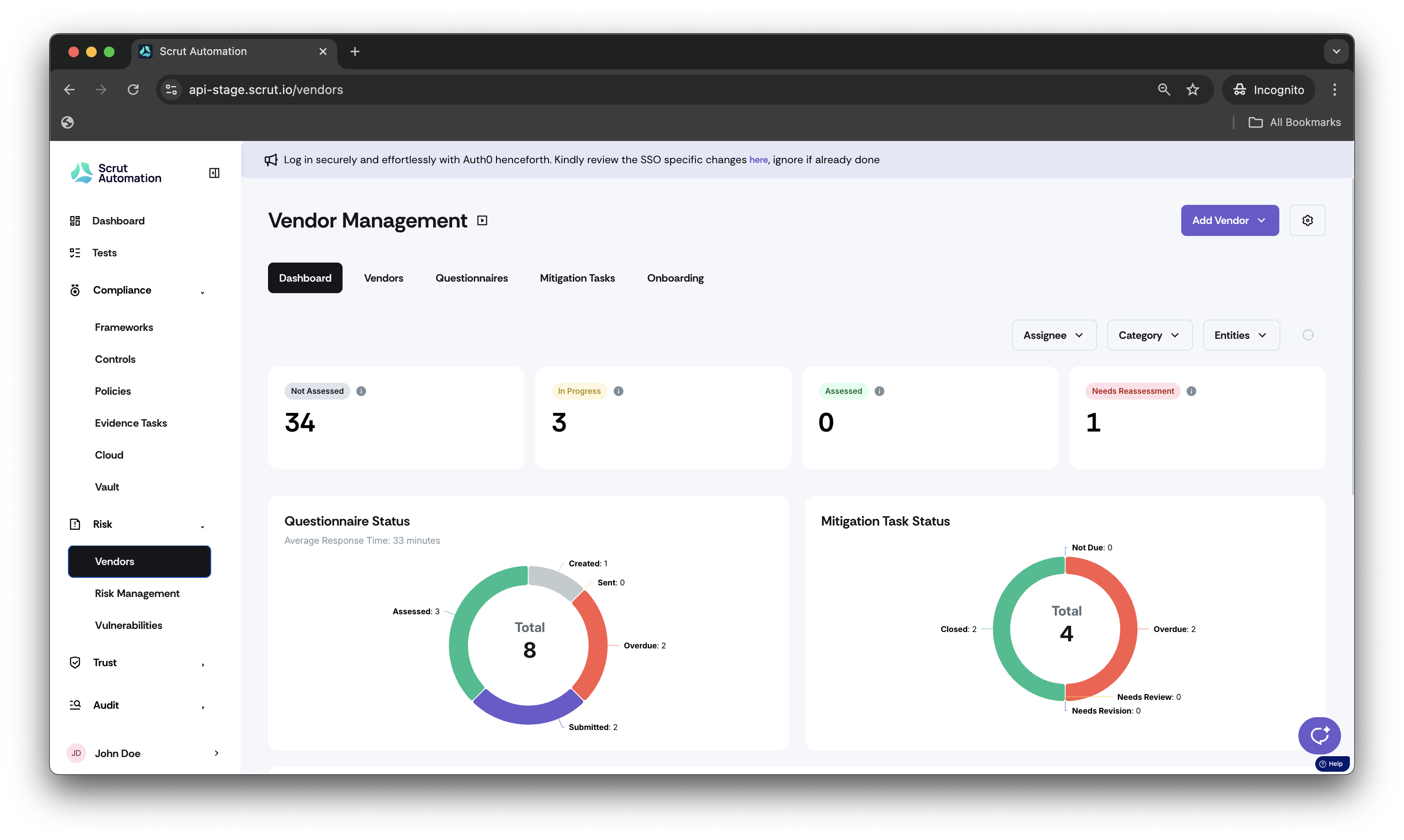Image resolution: width=1404 pixels, height=840 pixels.
Task: Collapse the sidebar panel icon
Action: [214, 173]
